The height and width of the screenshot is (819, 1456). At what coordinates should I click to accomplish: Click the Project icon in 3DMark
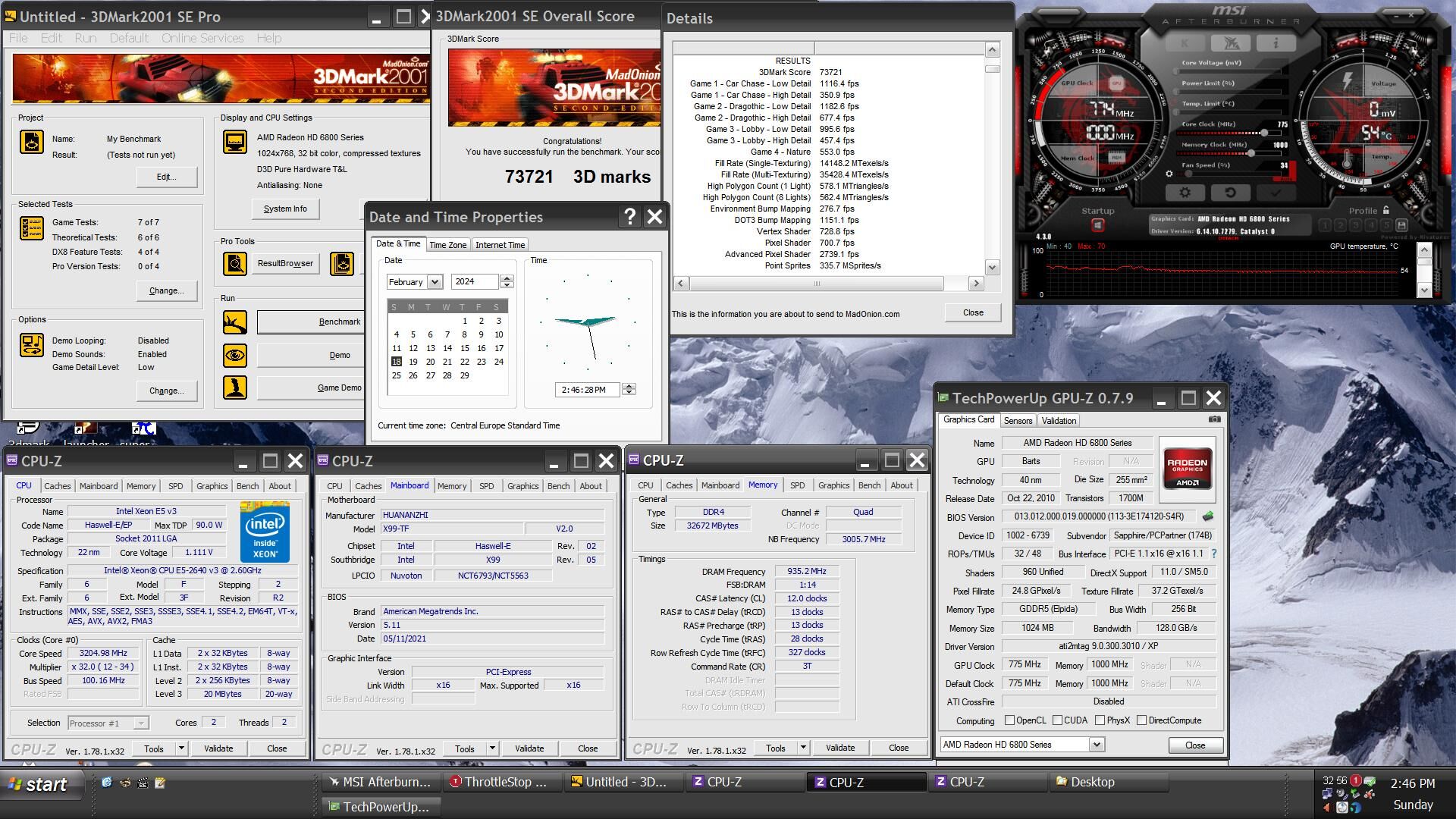tap(32, 142)
